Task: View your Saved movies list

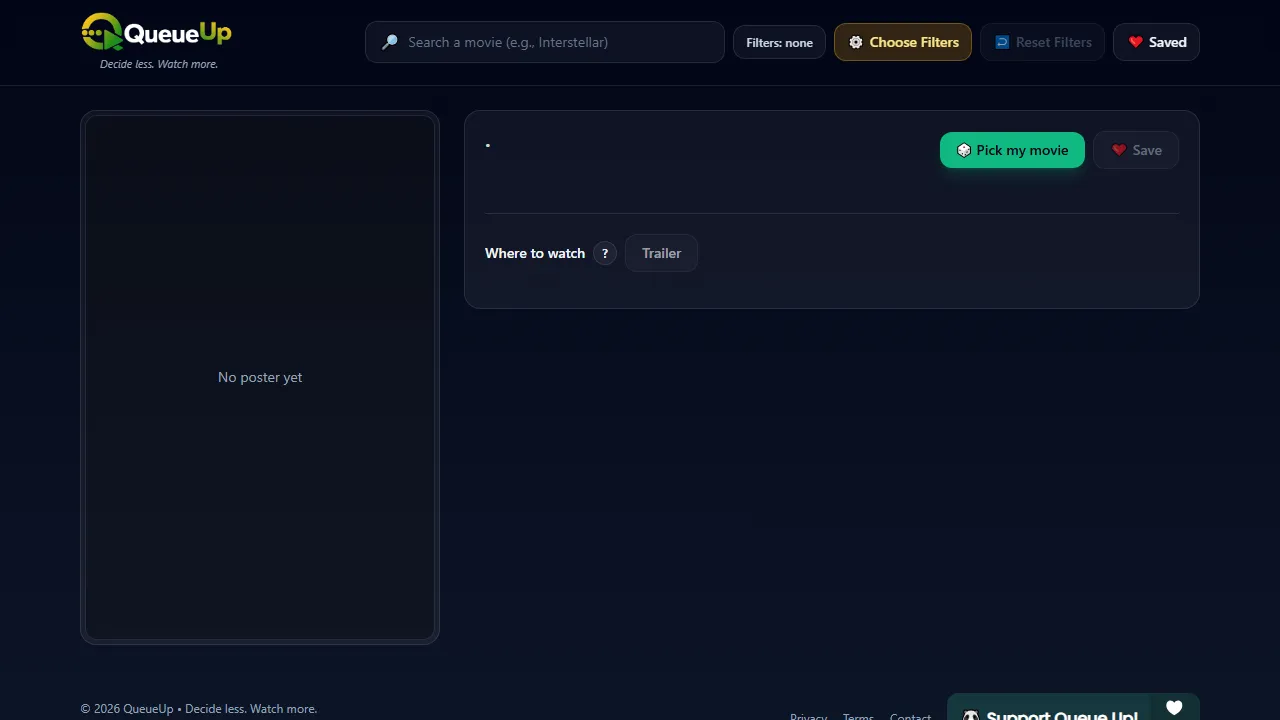Action: click(1156, 42)
